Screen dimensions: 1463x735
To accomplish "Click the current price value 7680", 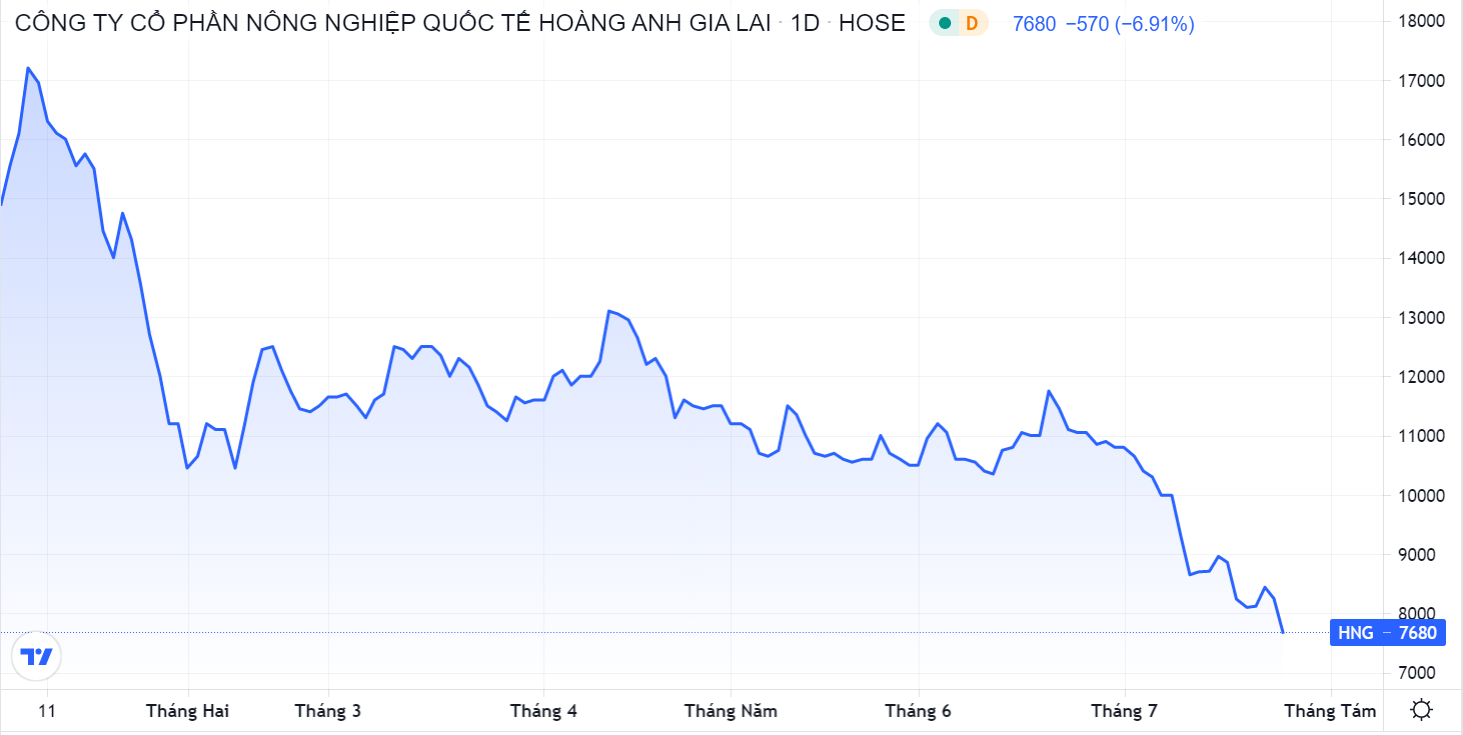I will point(1034,22).
